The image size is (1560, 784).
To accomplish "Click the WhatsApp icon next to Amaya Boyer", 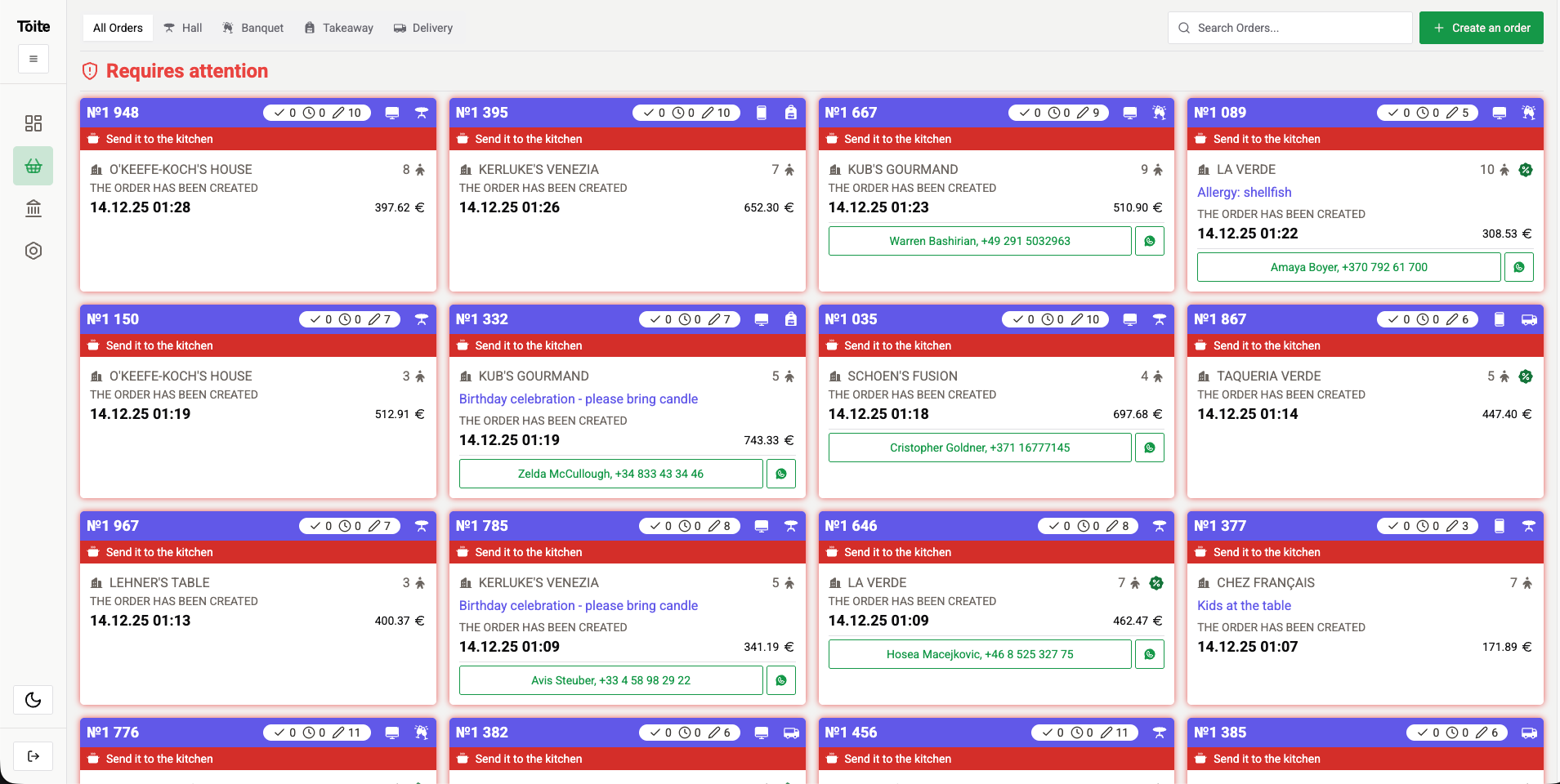I will [x=1518, y=266].
